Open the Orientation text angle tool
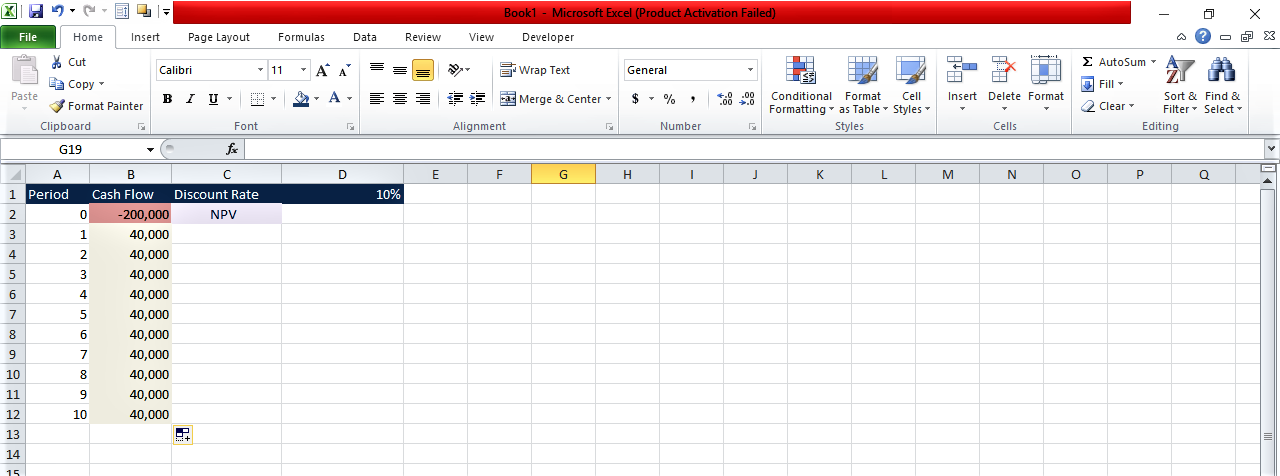 point(455,70)
